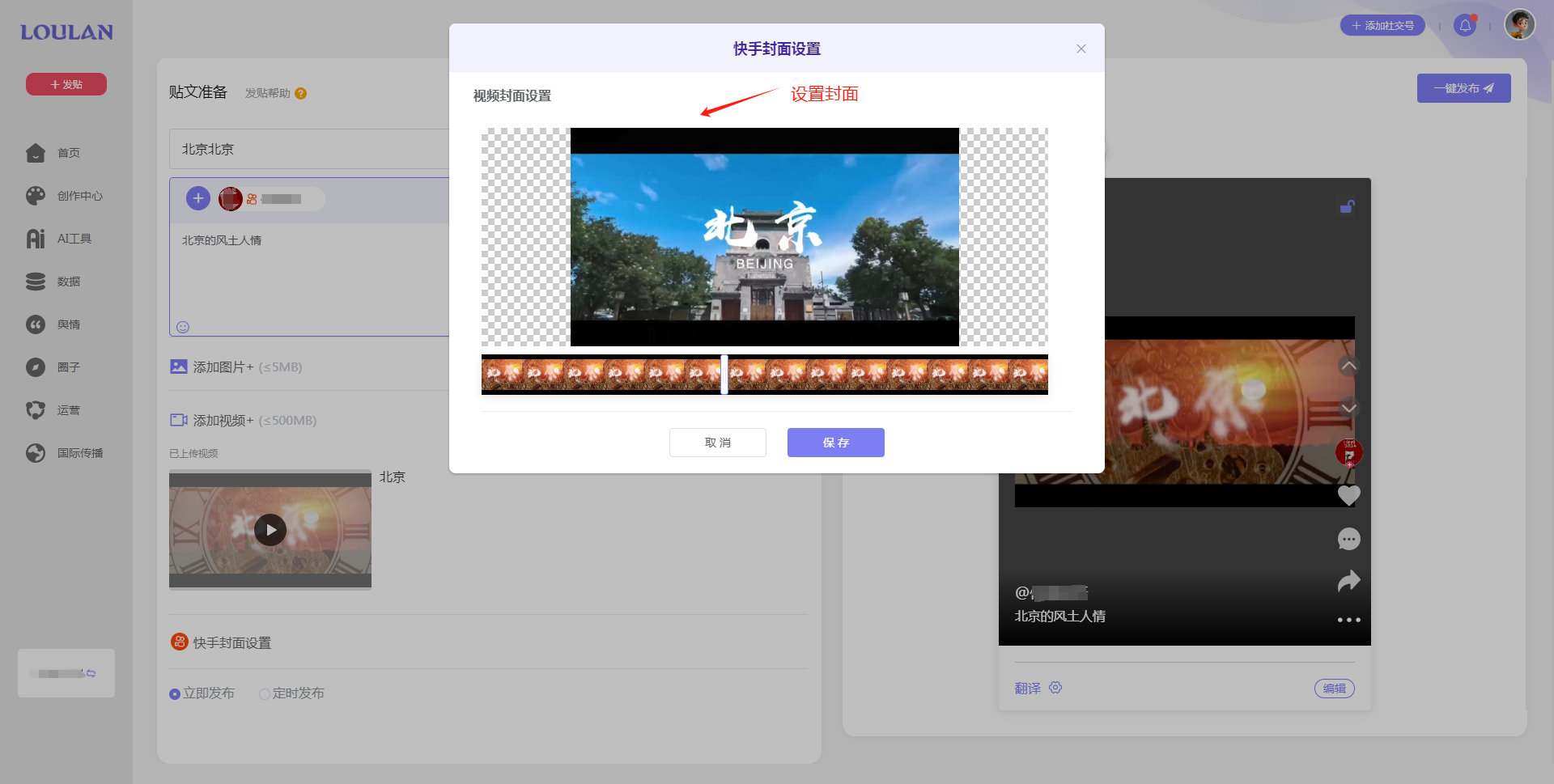Click the 编辑 button in the preview

point(1335,689)
